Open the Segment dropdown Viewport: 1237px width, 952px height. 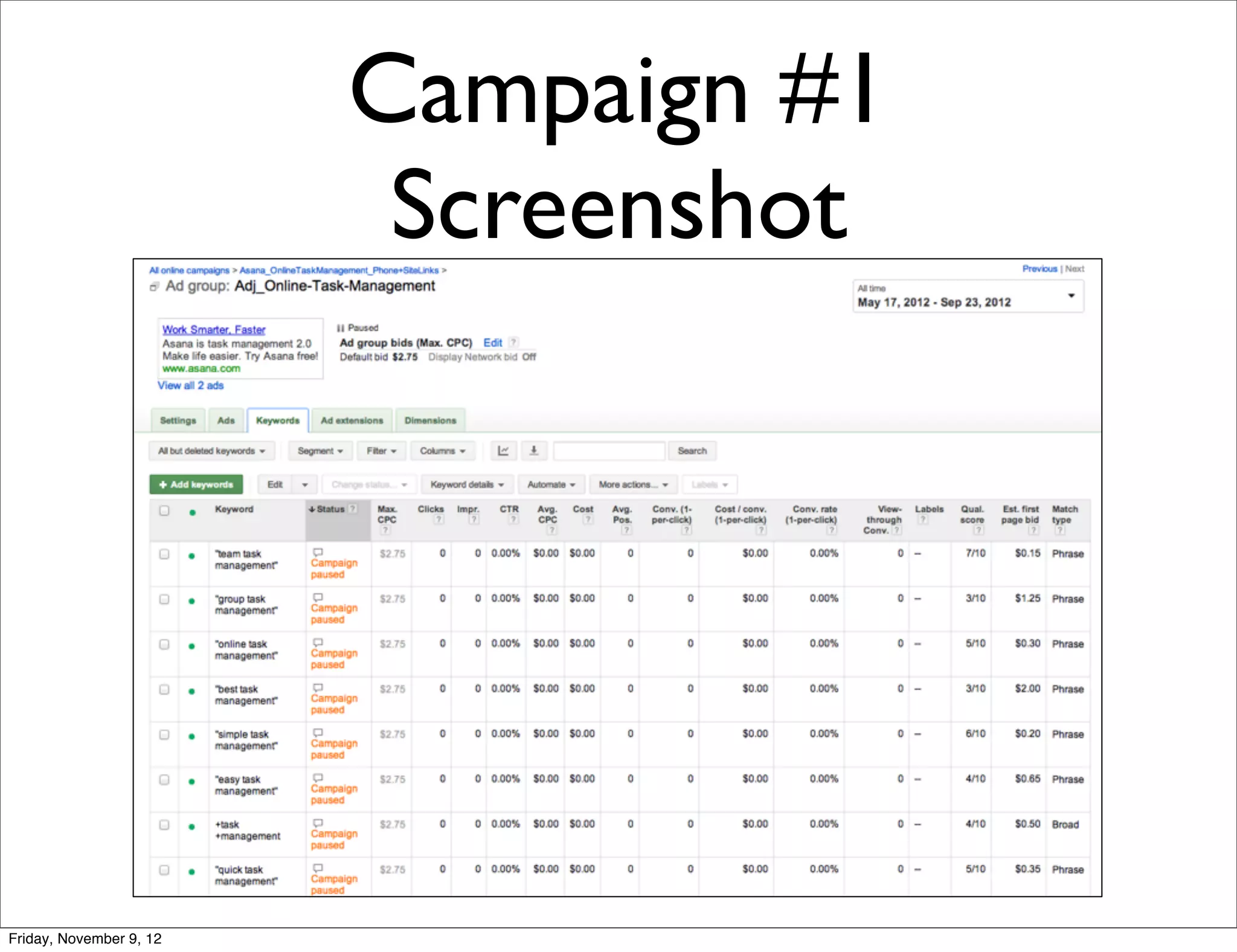[320, 451]
